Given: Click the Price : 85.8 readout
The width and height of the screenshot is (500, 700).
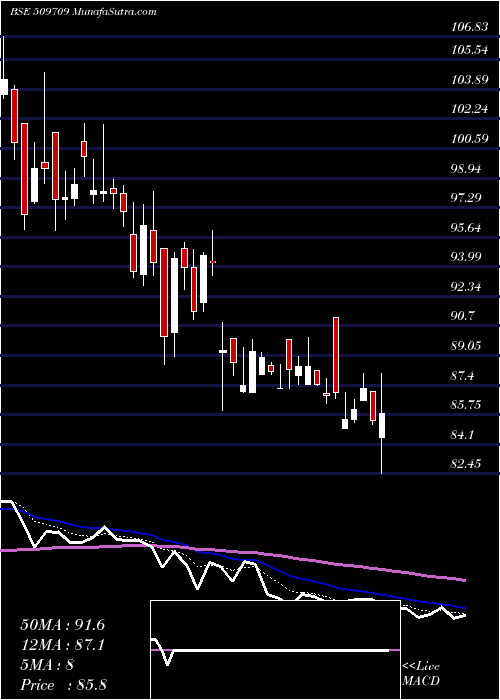Looking at the screenshot, I should click(x=63, y=685).
